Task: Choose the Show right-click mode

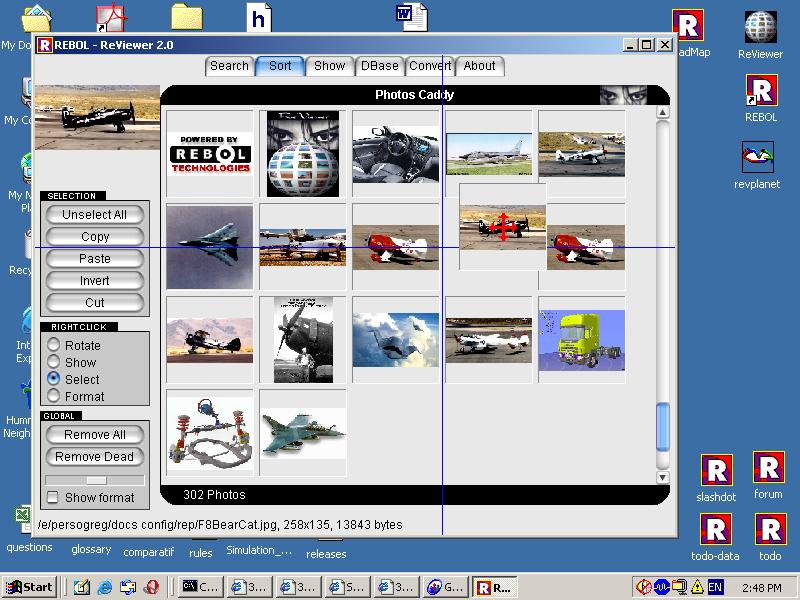Action: coord(54,362)
